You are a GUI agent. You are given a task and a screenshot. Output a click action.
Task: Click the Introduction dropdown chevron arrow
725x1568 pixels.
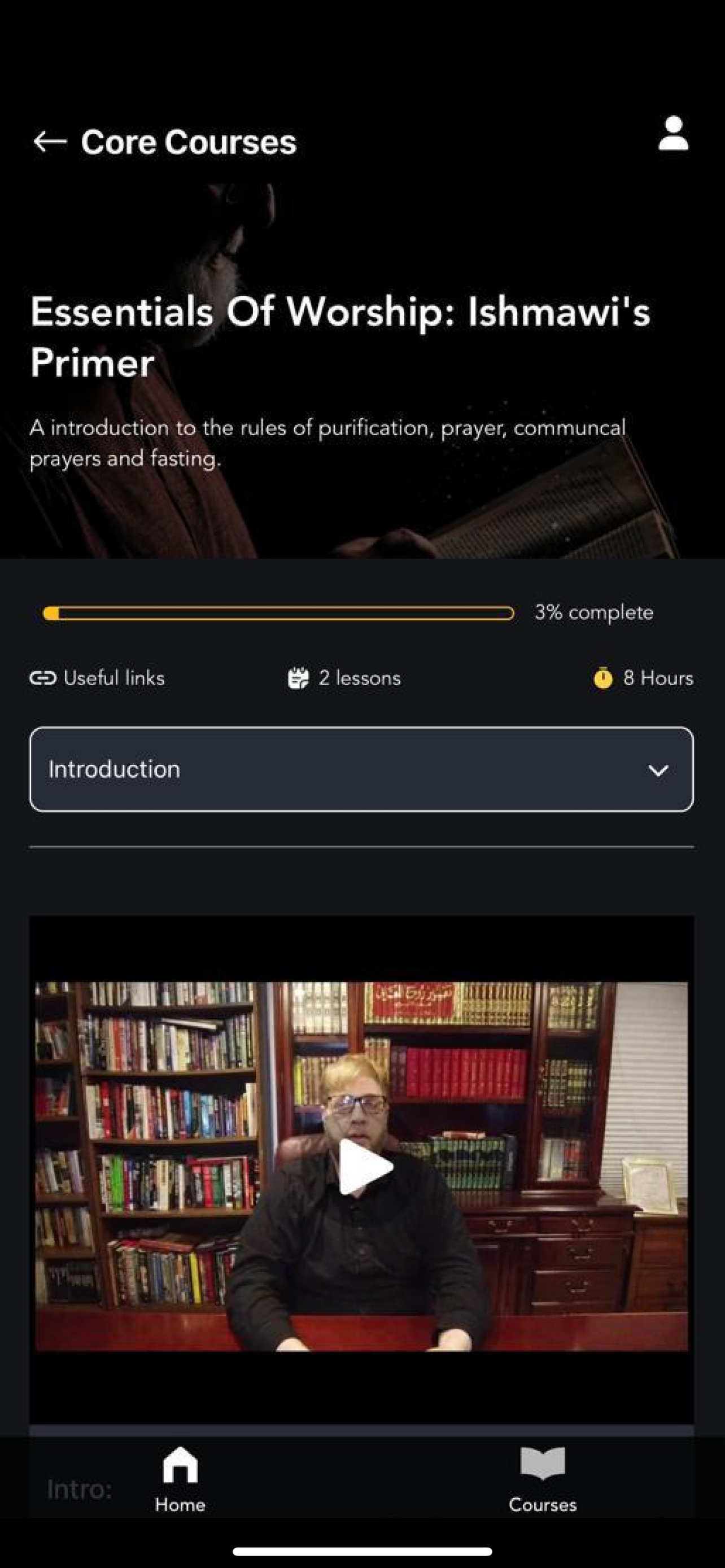coord(658,770)
